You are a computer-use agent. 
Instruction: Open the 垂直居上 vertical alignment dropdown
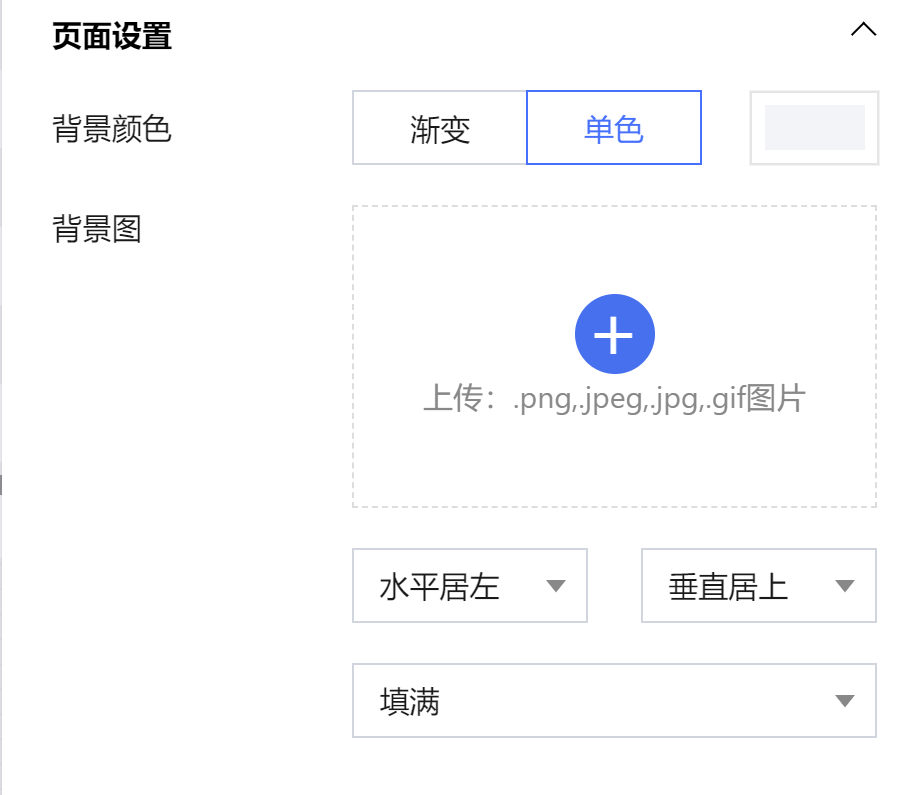point(758,586)
